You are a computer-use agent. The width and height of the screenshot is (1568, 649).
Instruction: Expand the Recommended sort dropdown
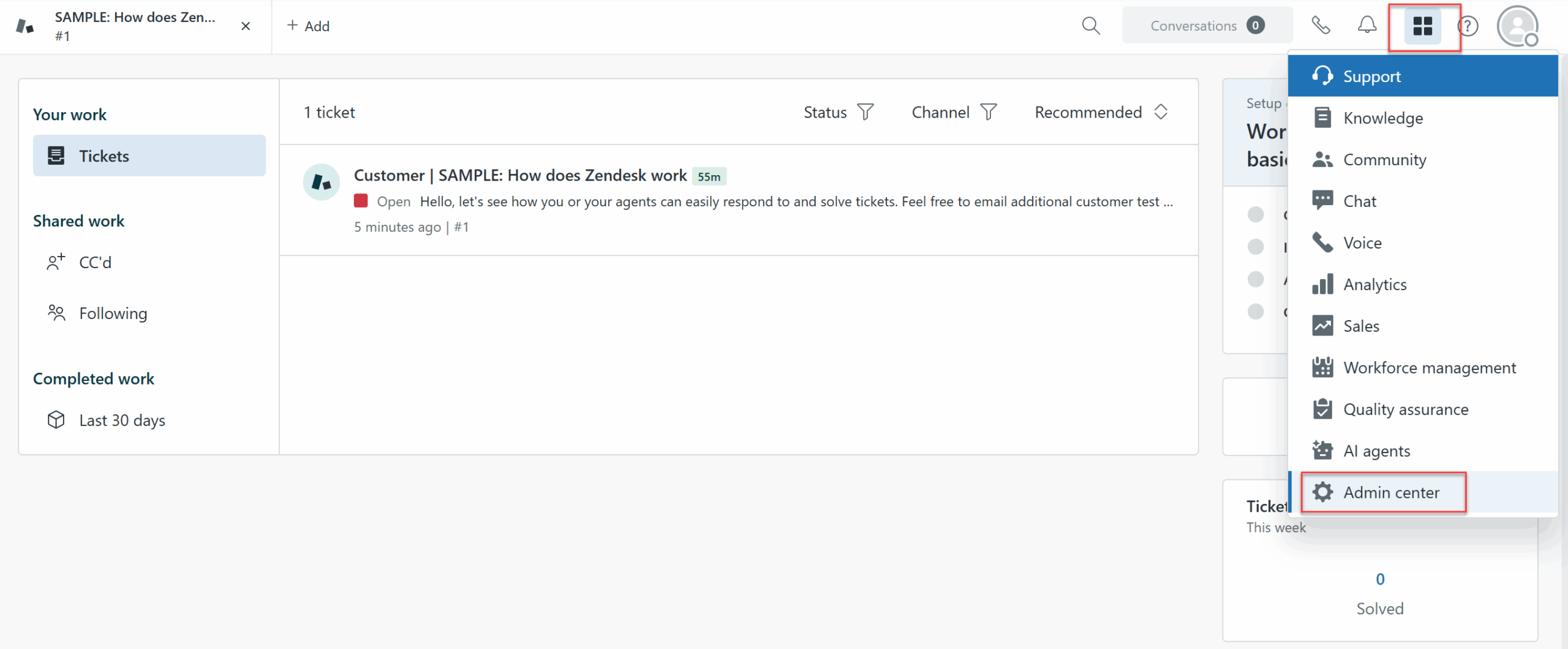pos(1101,113)
